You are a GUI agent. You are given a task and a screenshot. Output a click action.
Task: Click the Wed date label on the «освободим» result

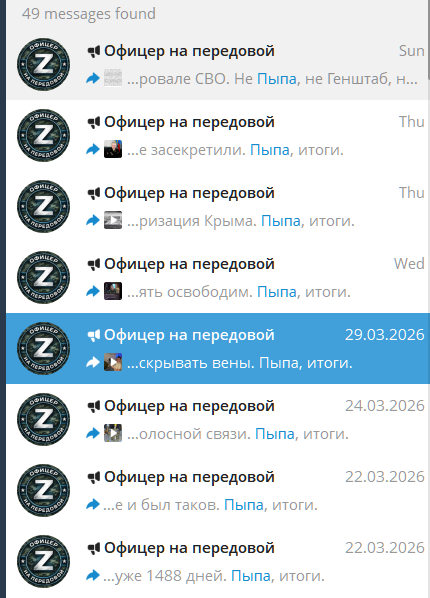coord(409,264)
